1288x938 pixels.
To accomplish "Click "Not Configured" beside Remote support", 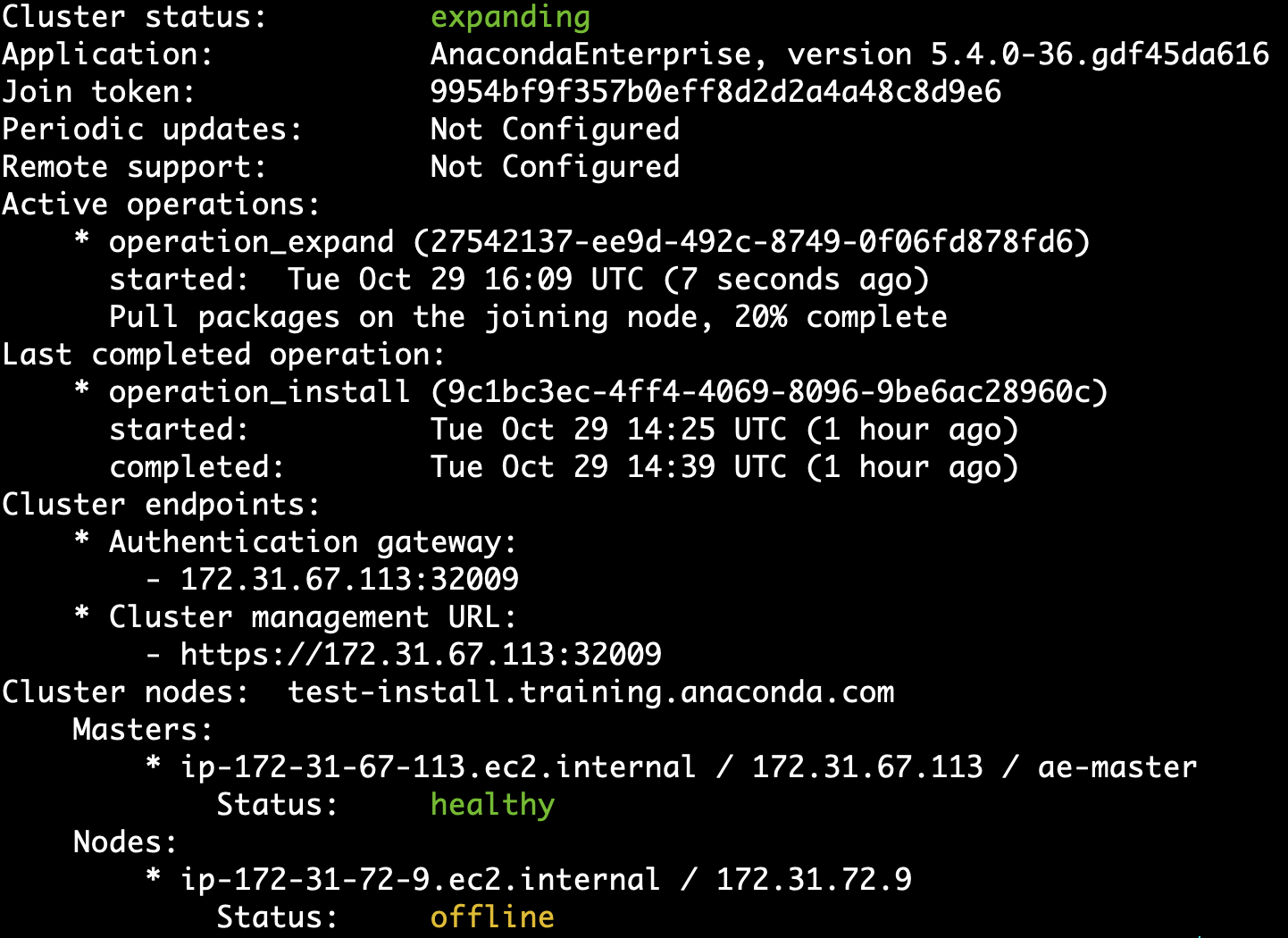I will pyautogui.click(x=555, y=167).
